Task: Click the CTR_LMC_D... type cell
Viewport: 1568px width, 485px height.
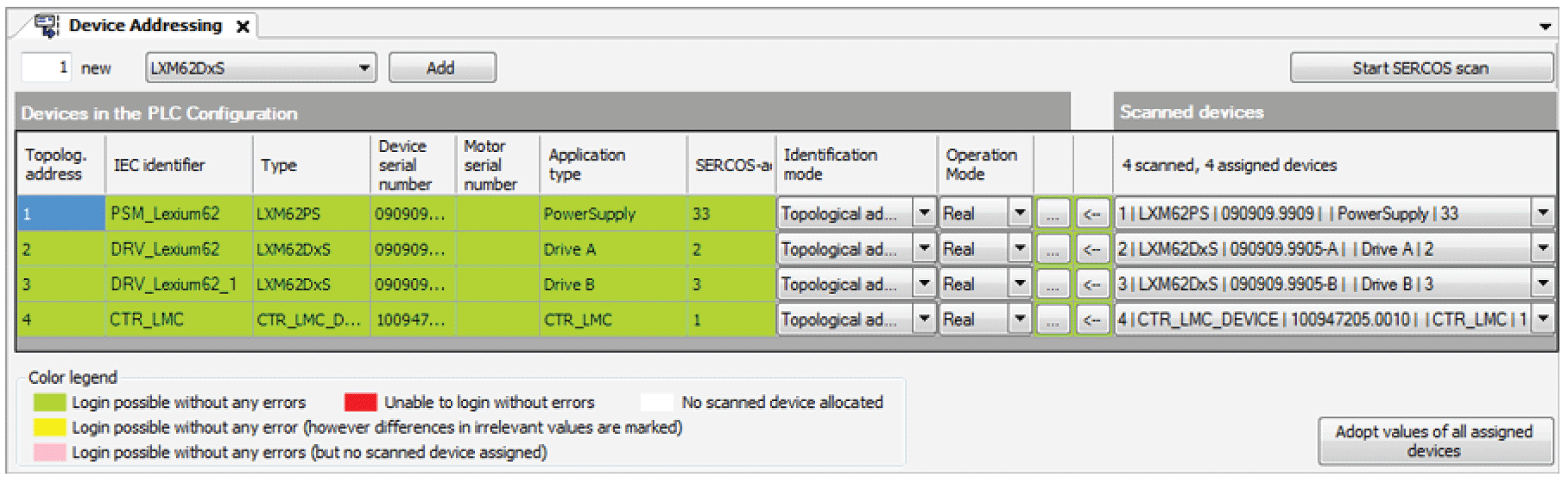Action: pos(312,319)
